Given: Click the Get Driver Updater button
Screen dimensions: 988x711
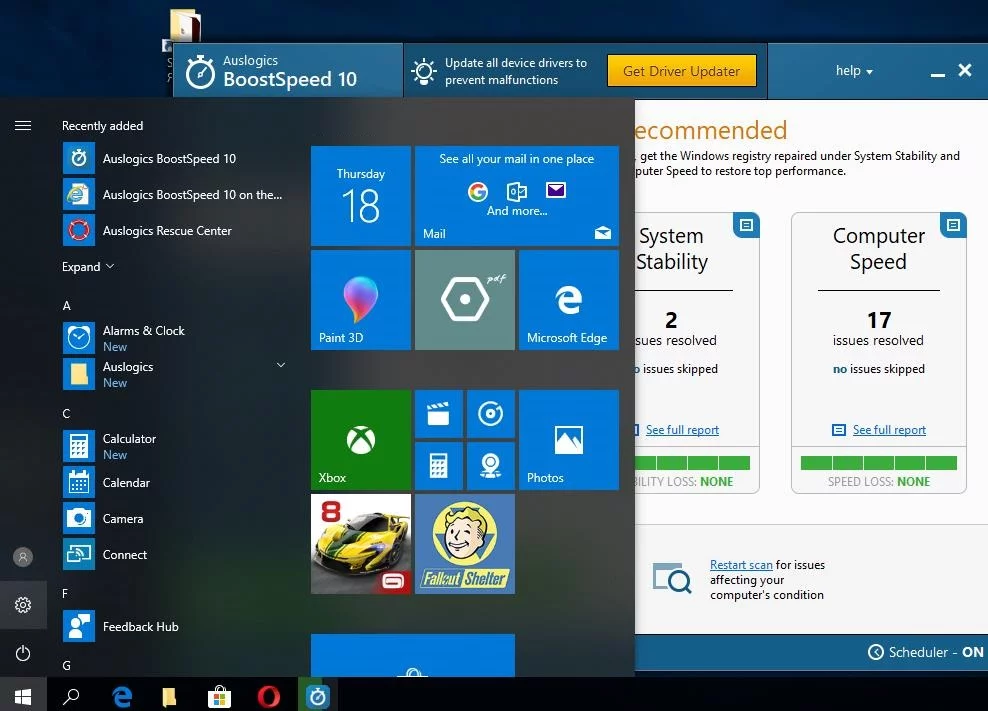Looking at the screenshot, I should point(681,71).
